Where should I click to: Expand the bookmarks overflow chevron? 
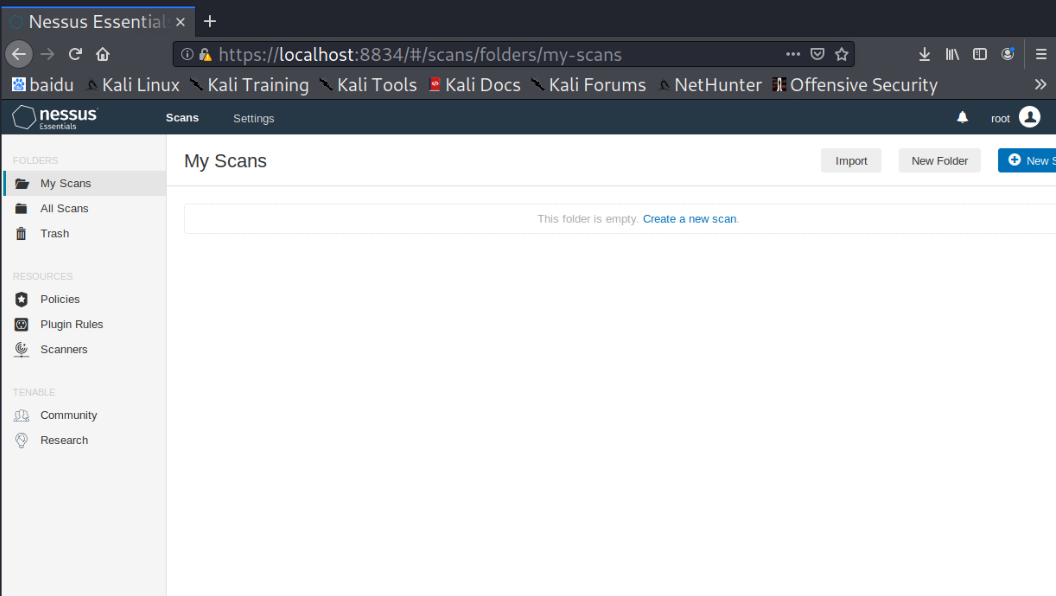(x=1040, y=85)
